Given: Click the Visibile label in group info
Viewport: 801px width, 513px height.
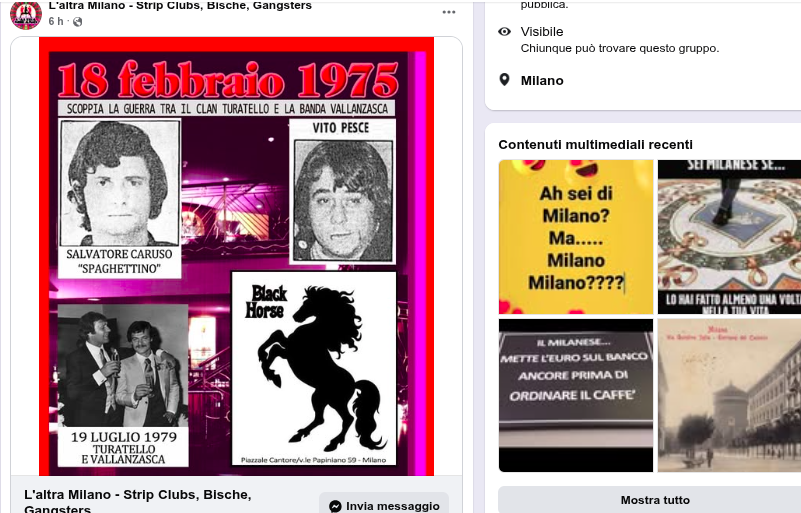Looking at the screenshot, I should pyautogui.click(x=541, y=32).
